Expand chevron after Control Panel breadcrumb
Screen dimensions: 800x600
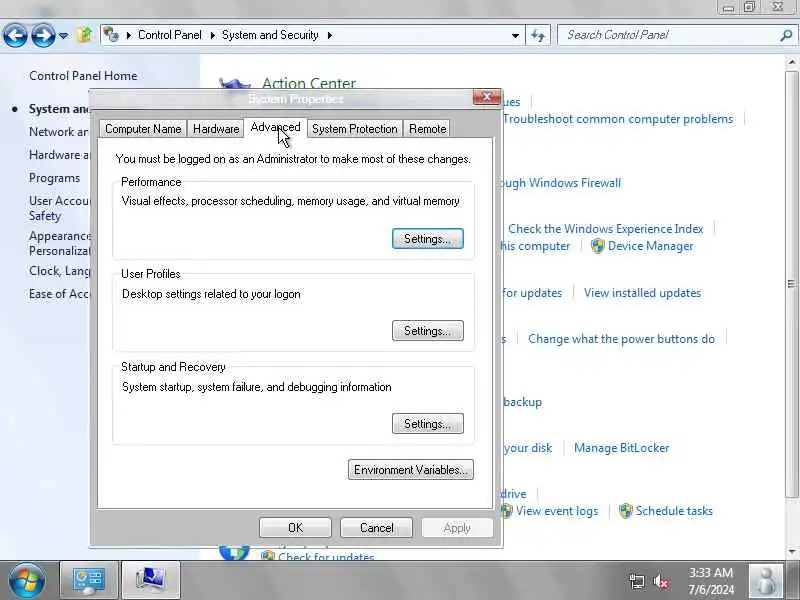(x=212, y=35)
